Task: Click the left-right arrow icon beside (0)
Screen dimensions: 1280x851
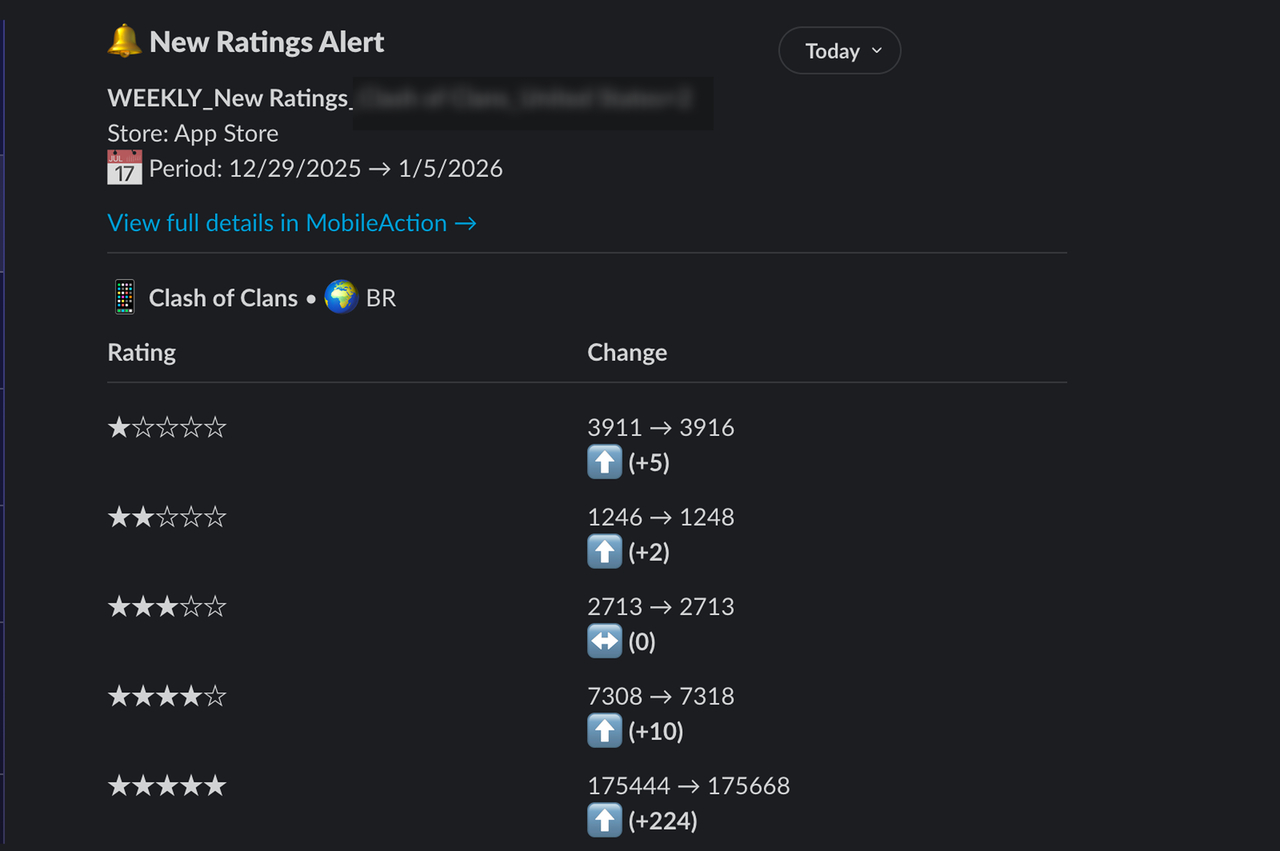Action: pos(604,641)
